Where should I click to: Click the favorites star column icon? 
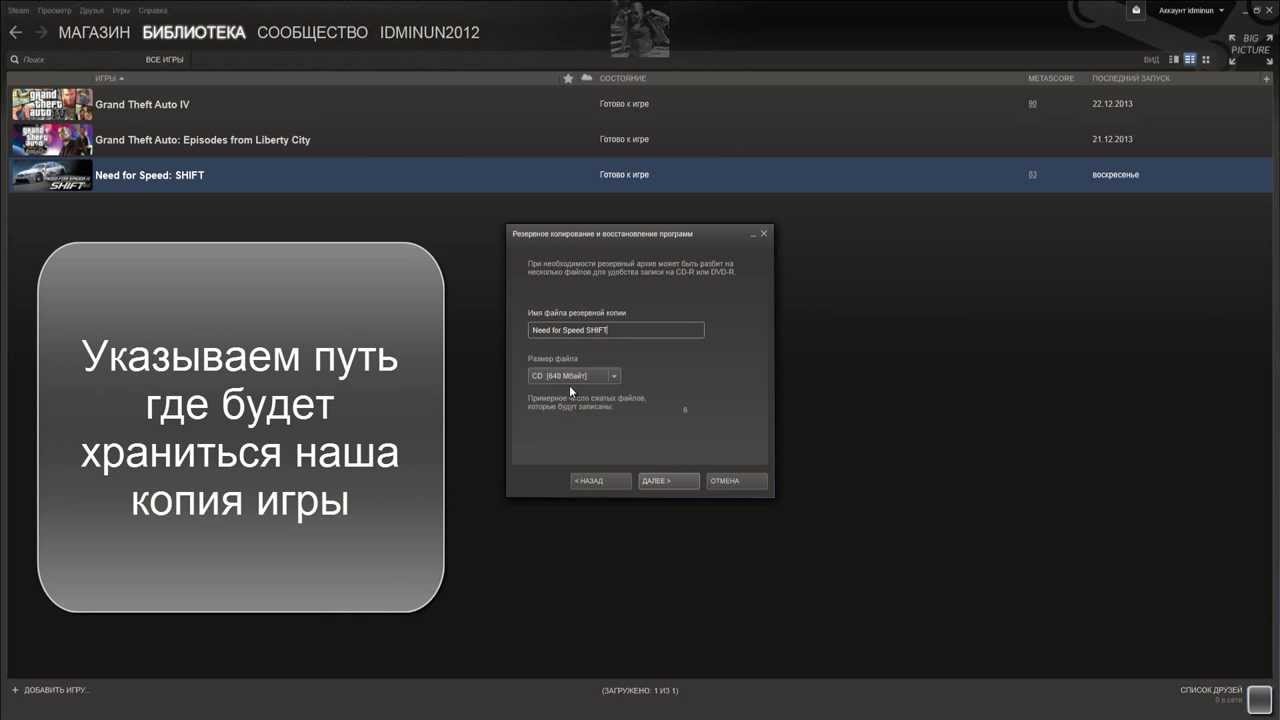click(x=568, y=78)
